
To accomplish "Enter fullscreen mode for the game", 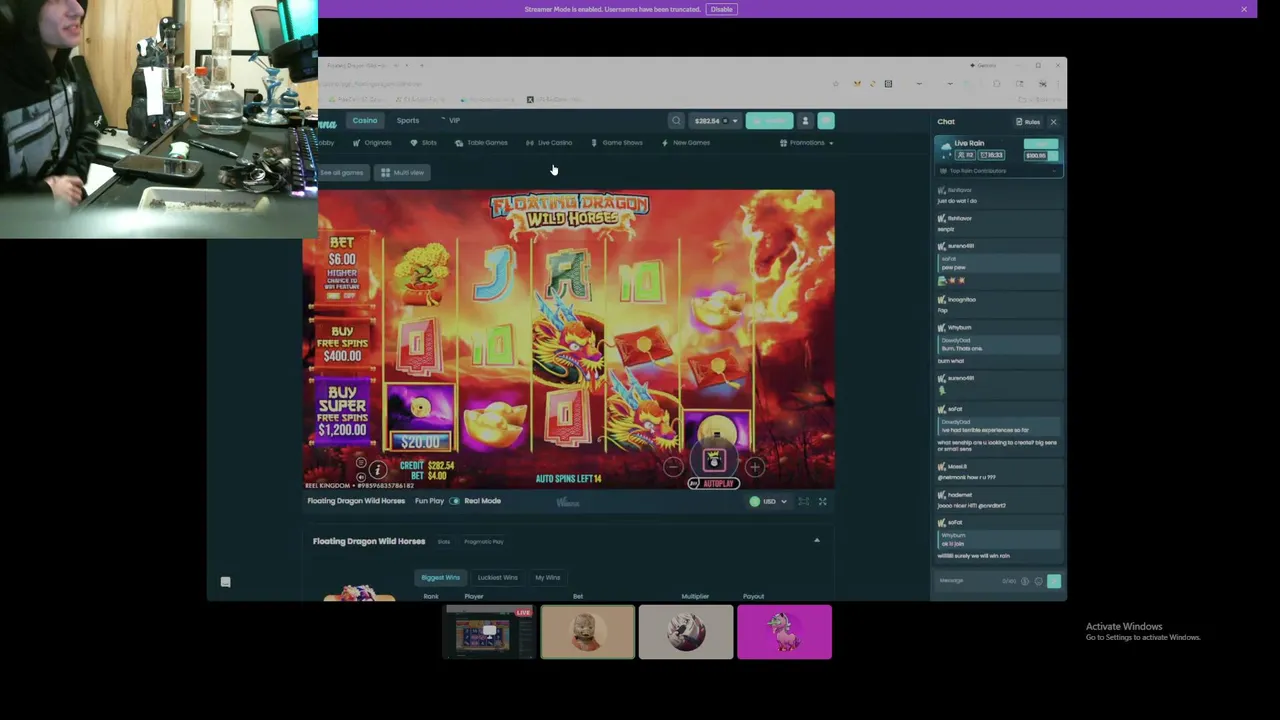I will click(823, 501).
